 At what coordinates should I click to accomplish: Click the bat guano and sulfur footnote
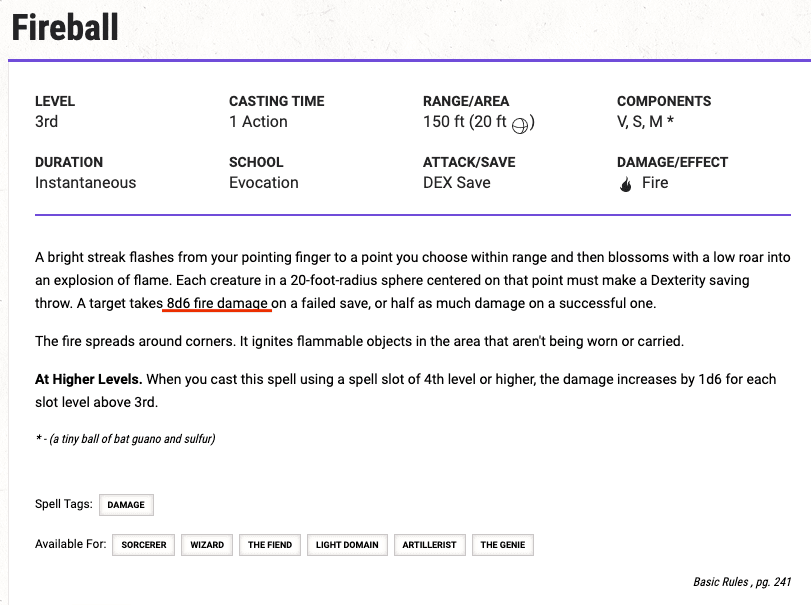pos(125,439)
